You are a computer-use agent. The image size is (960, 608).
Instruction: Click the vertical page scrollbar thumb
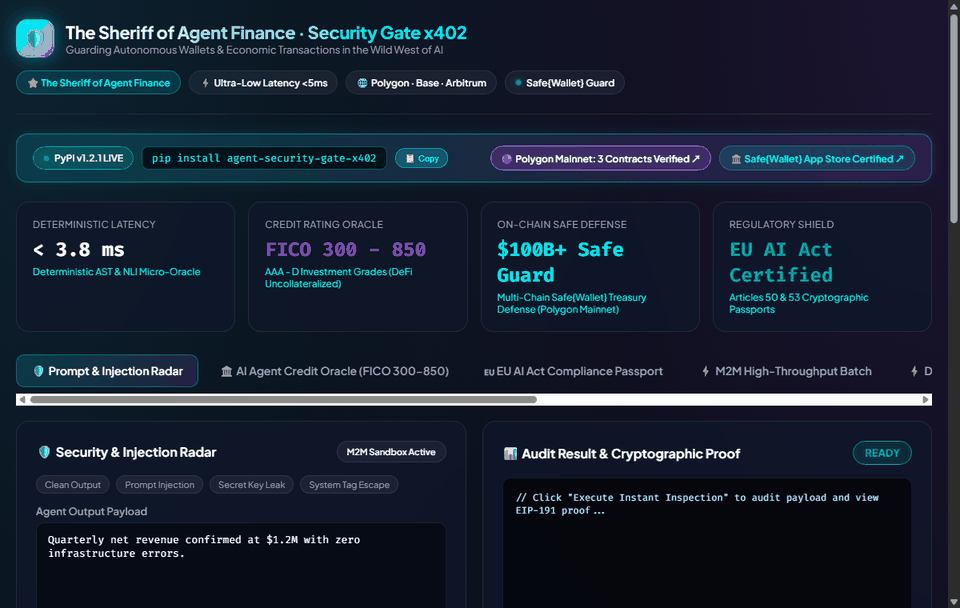click(954, 118)
